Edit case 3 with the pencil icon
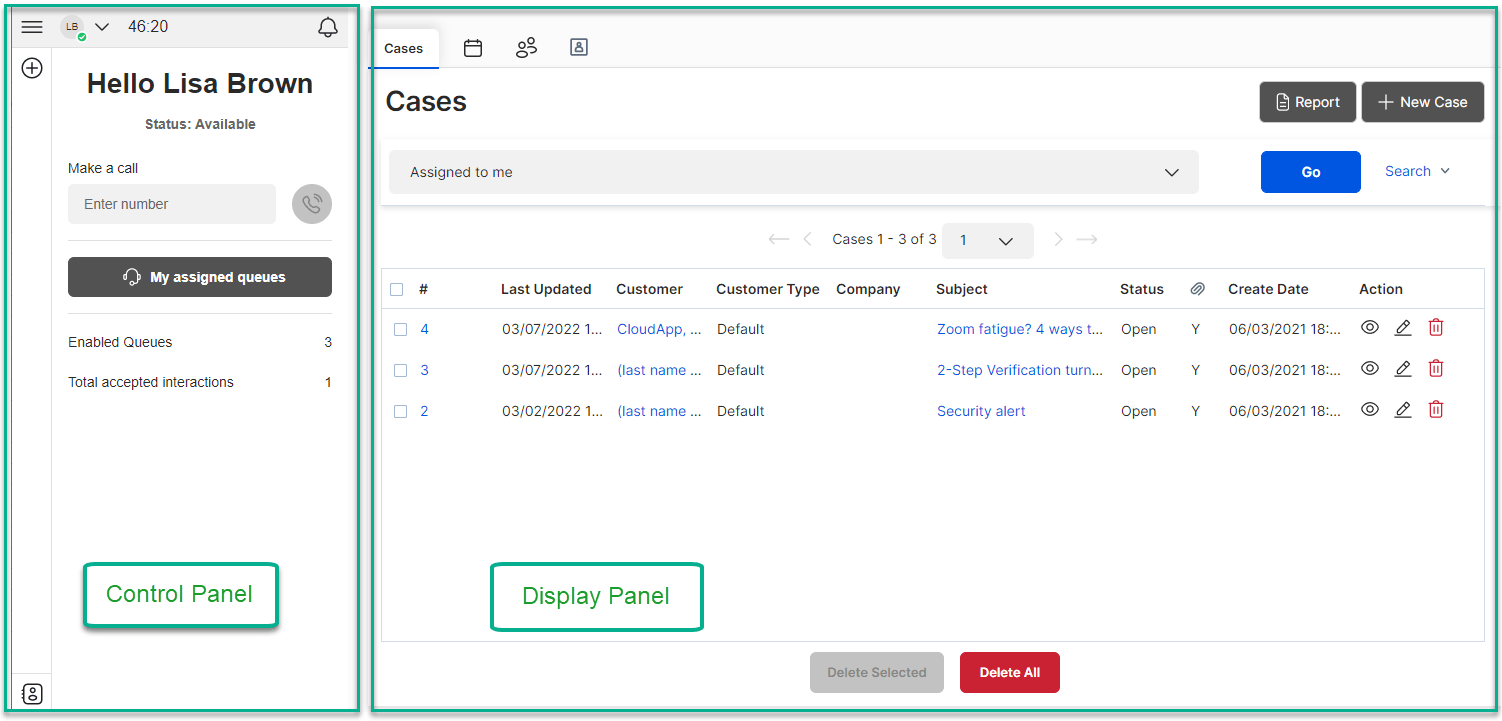This screenshot has width=1502, height=721. (1403, 368)
